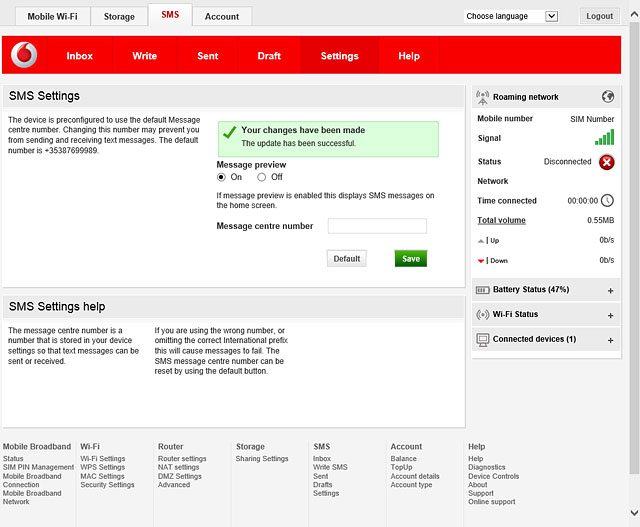Image resolution: width=640 pixels, height=527 pixels.
Task: Select the Message preview On radio button
Action: (221, 177)
